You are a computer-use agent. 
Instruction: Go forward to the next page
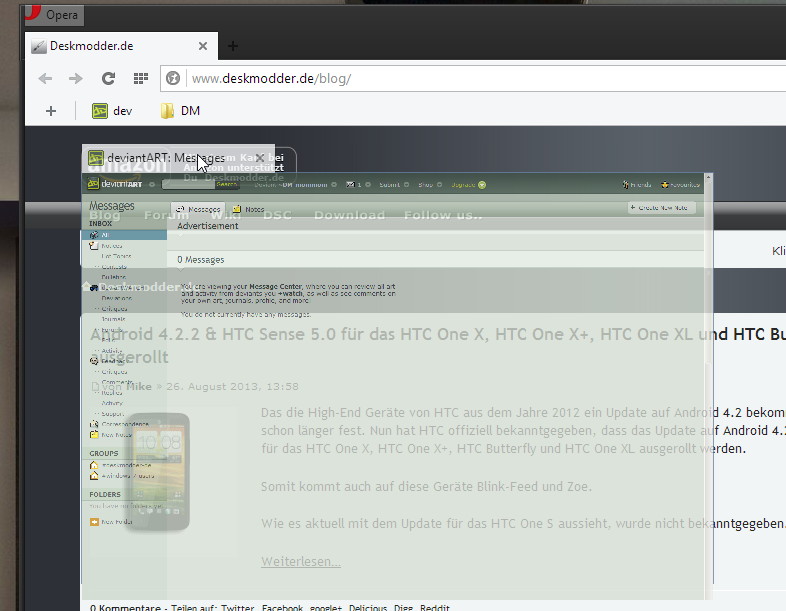pyautogui.click(x=76, y=78)
